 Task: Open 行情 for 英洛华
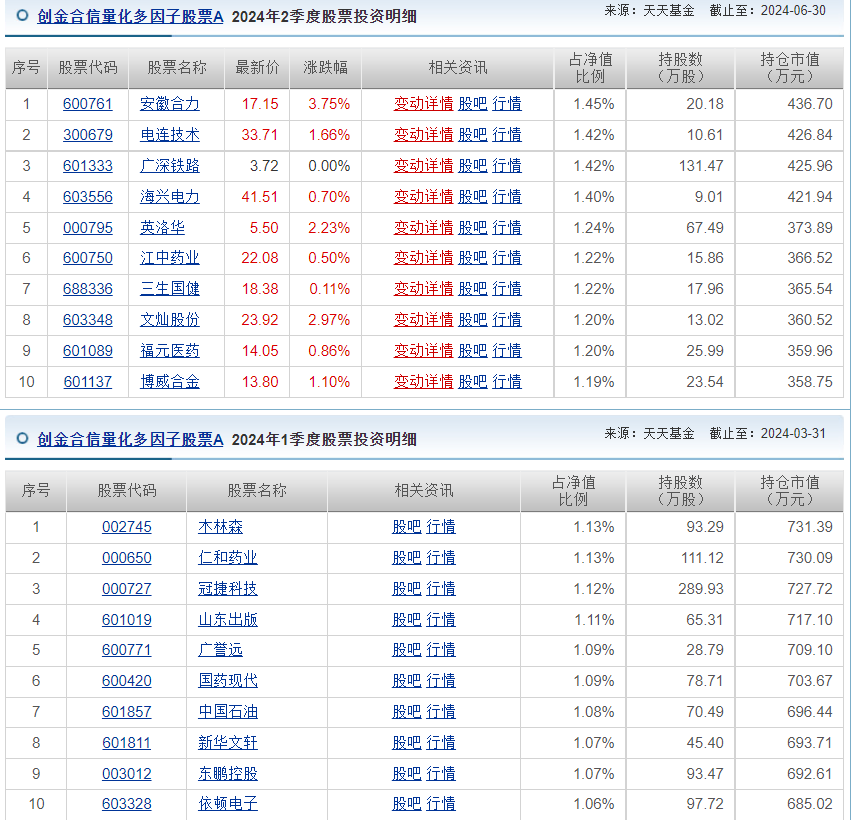tap(507, 228)
